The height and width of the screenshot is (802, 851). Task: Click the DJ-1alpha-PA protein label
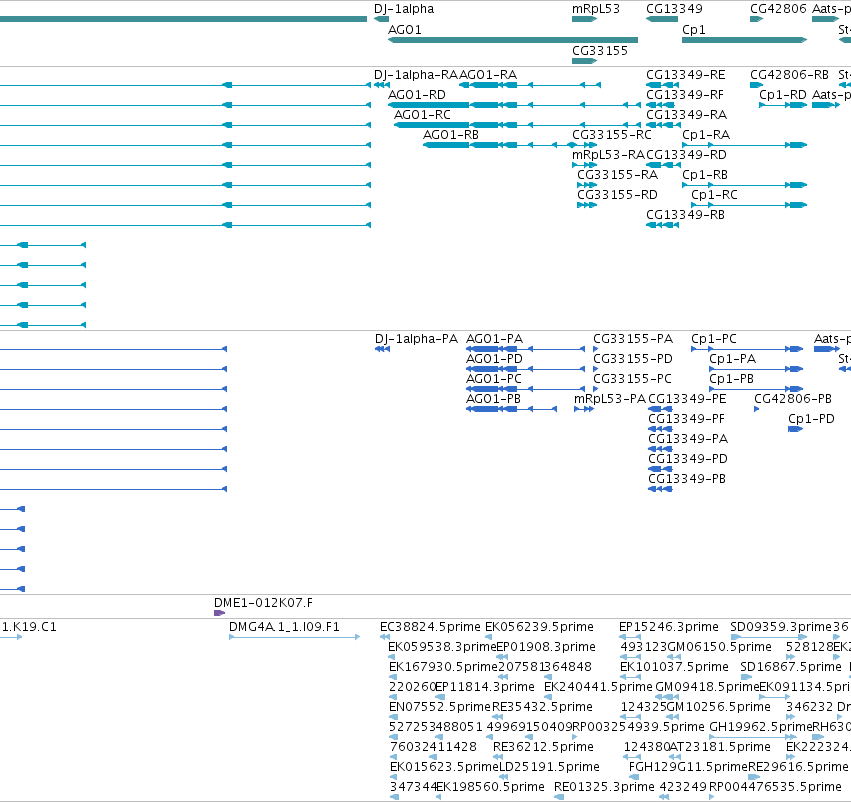click(x=416, y=339)
